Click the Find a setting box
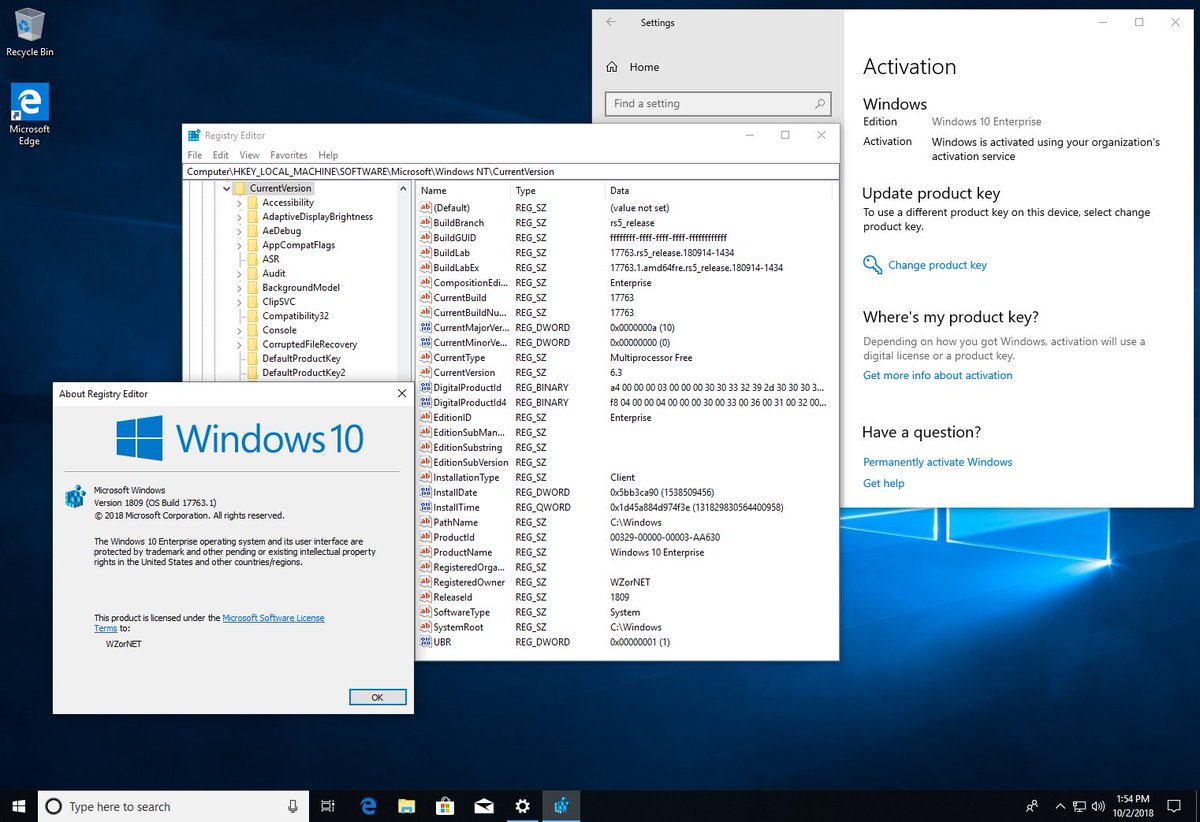This screenshot has width=1200, height=822. [718, 103]
